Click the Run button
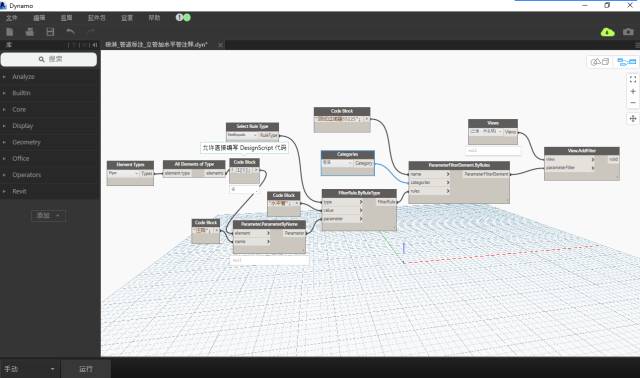This screenshot has width=640, height=378. (x=86, y=369)
